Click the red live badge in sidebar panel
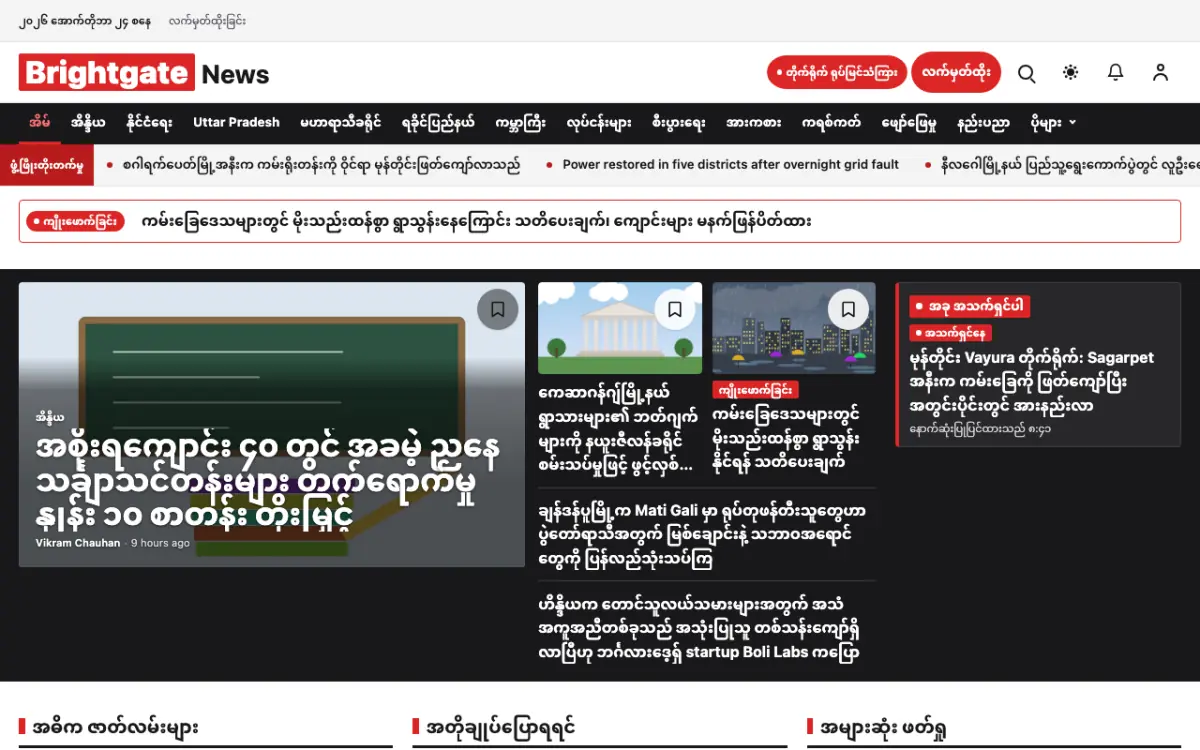Screen dimensions: 1200x750 969,306
